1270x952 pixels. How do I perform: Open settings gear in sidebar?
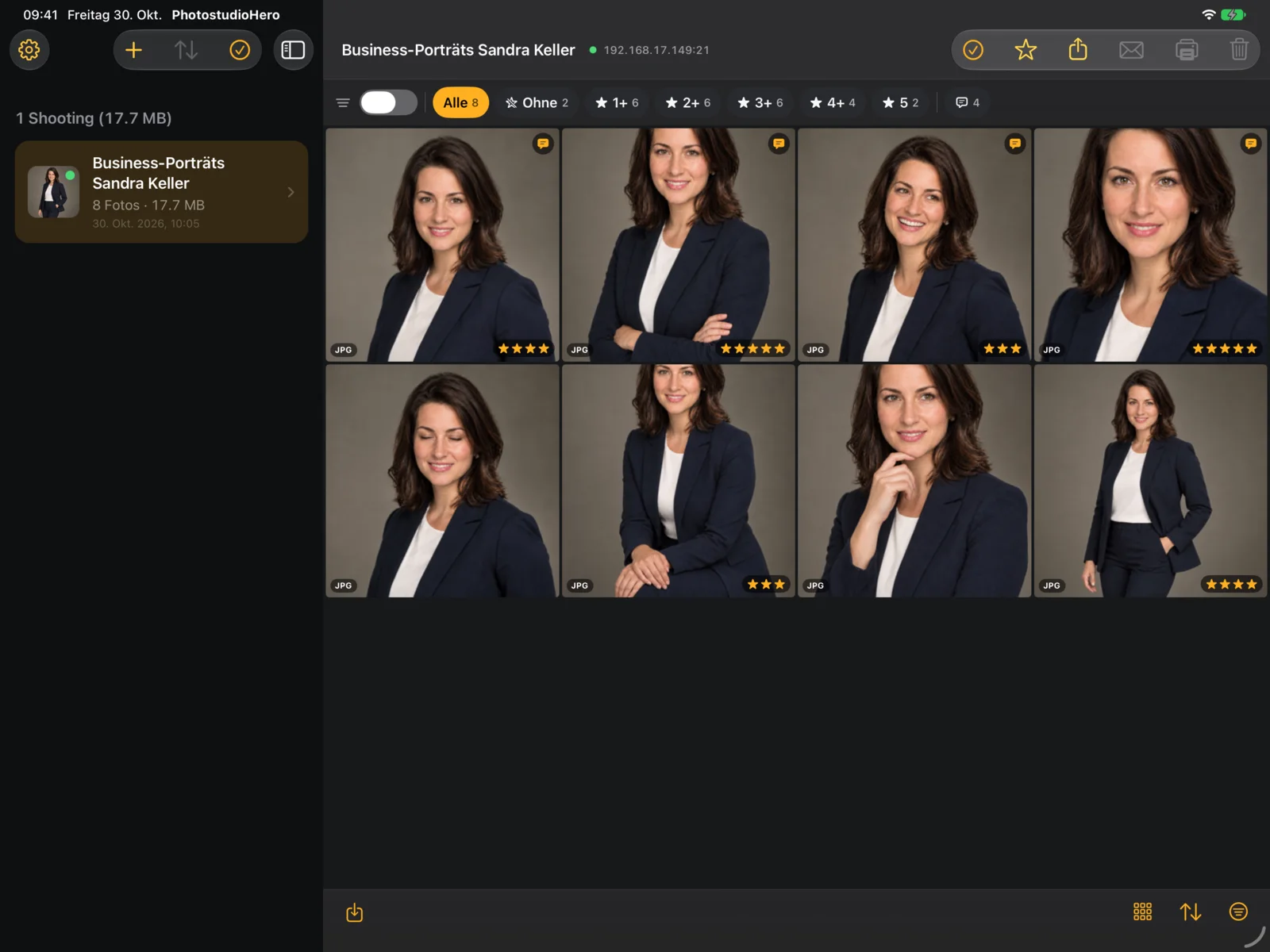coord(29,50)
